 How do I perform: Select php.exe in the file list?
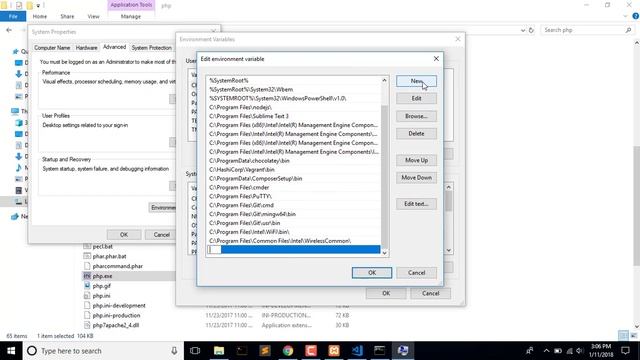coord(102,276)
